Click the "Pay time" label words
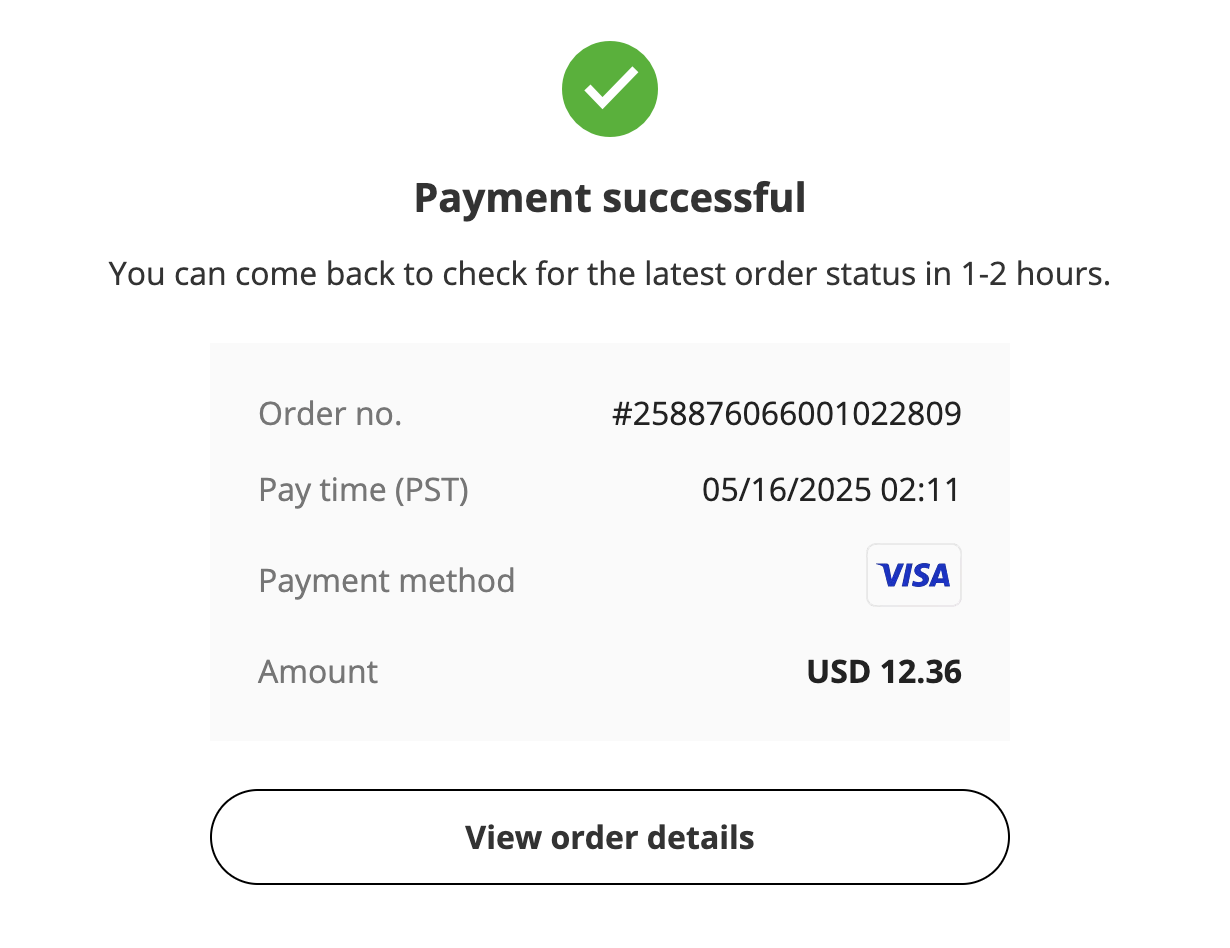 click(x=322, y=490)
